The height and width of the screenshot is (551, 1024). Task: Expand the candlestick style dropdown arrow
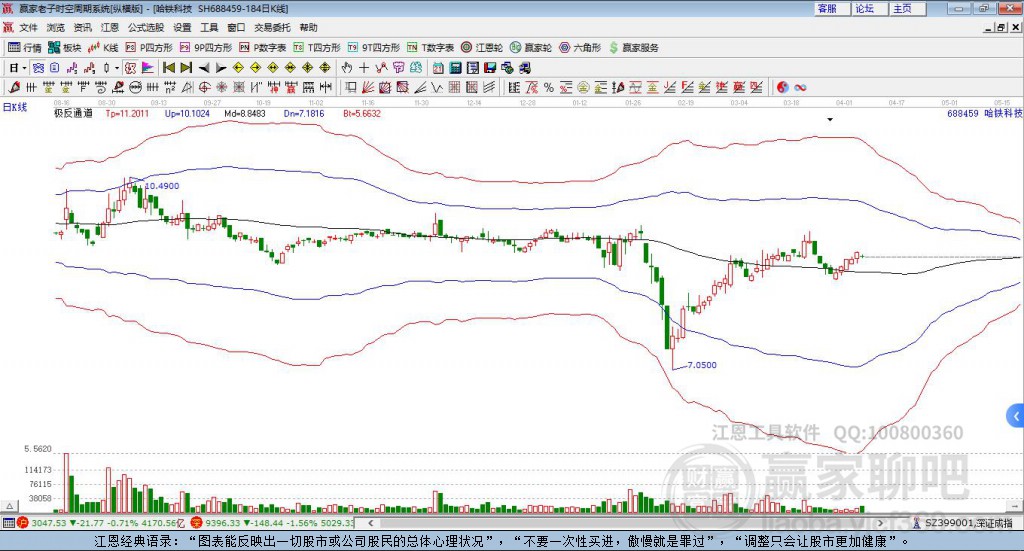[x=117, y=68]
